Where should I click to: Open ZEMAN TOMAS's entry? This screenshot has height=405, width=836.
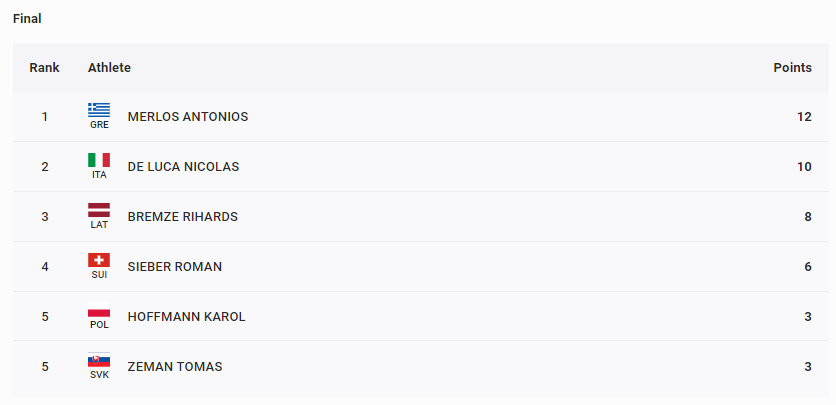pyautogui.click(x=175, y=367)
